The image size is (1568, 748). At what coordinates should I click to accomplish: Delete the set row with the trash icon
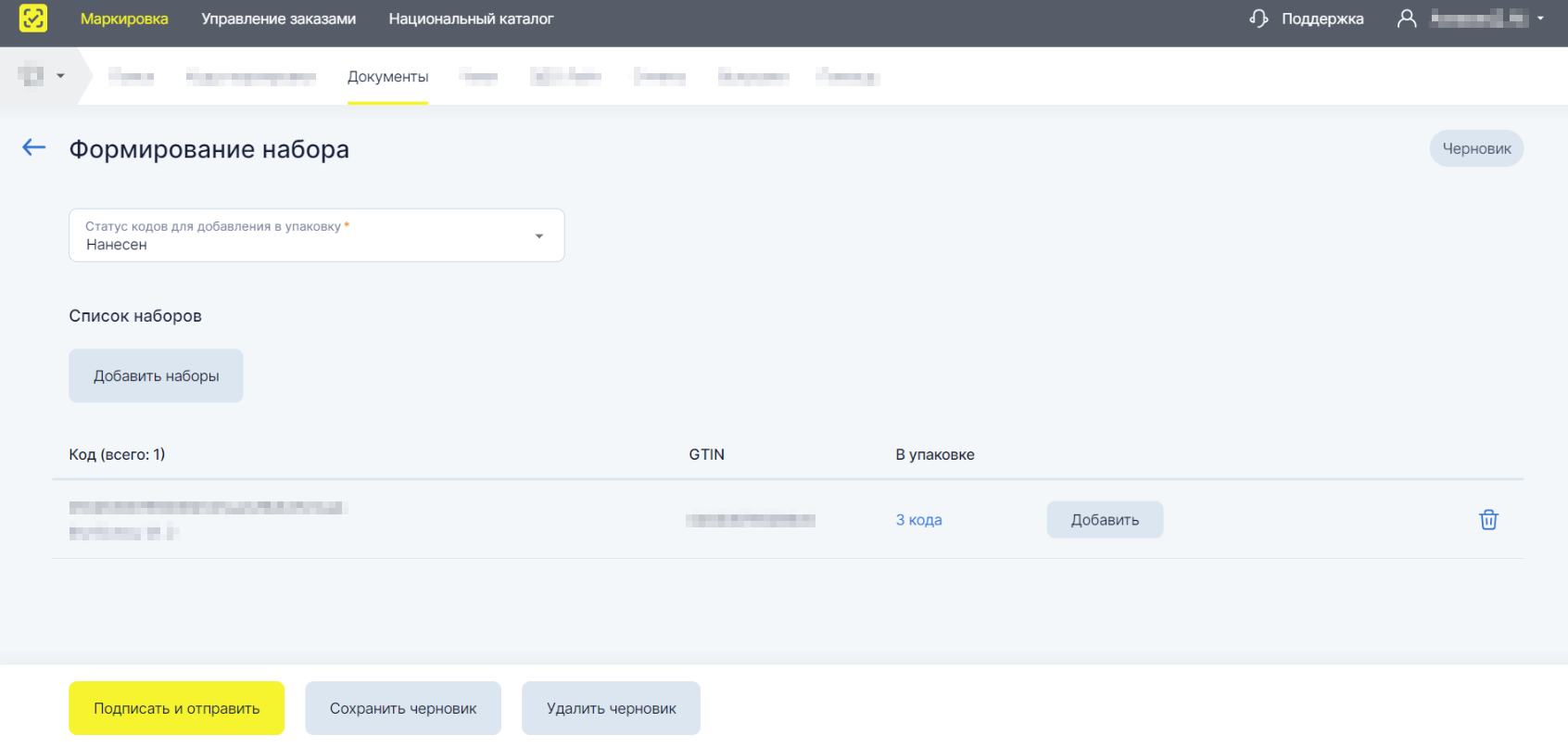[x=1488, y=520]
